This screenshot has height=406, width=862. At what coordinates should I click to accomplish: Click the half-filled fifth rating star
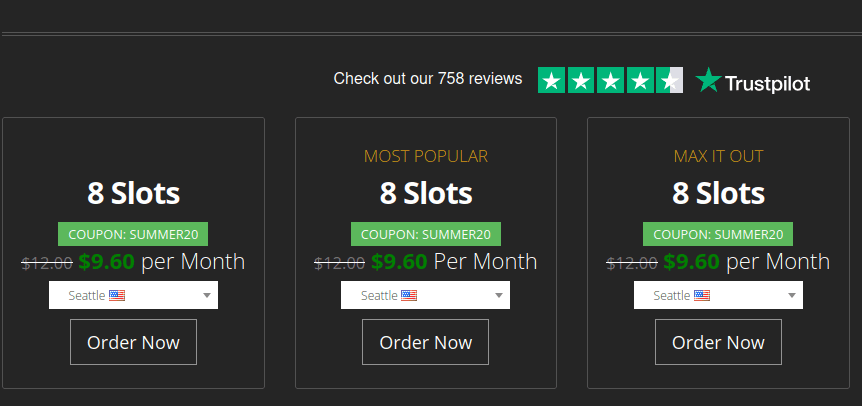670,80
